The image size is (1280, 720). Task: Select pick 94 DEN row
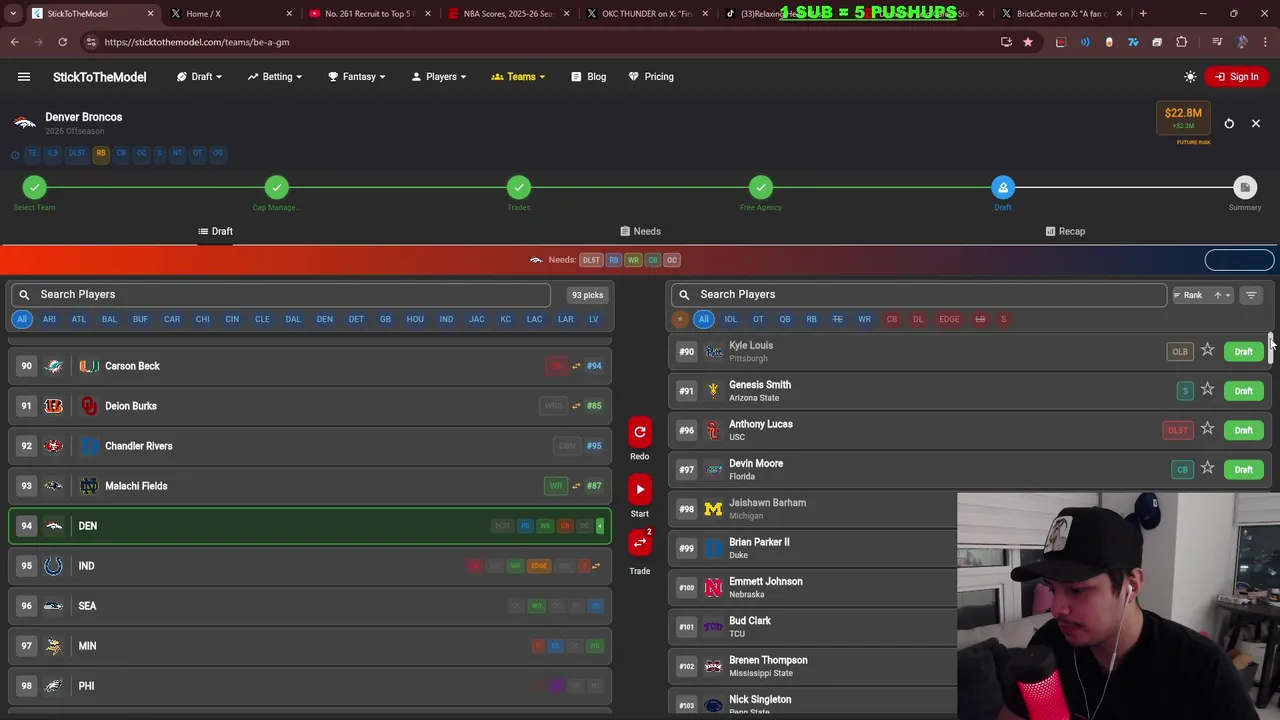[310, 526]
